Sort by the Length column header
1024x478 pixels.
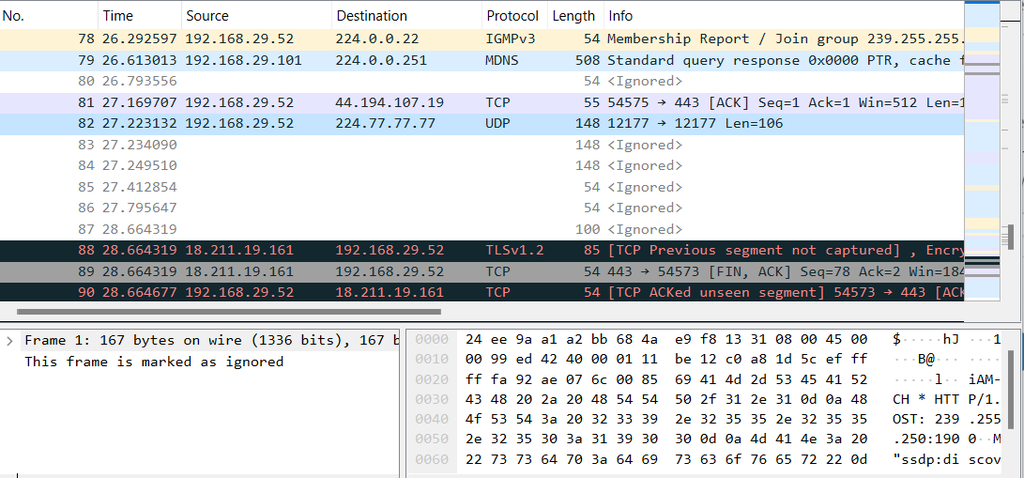click(x=575, y=16)
